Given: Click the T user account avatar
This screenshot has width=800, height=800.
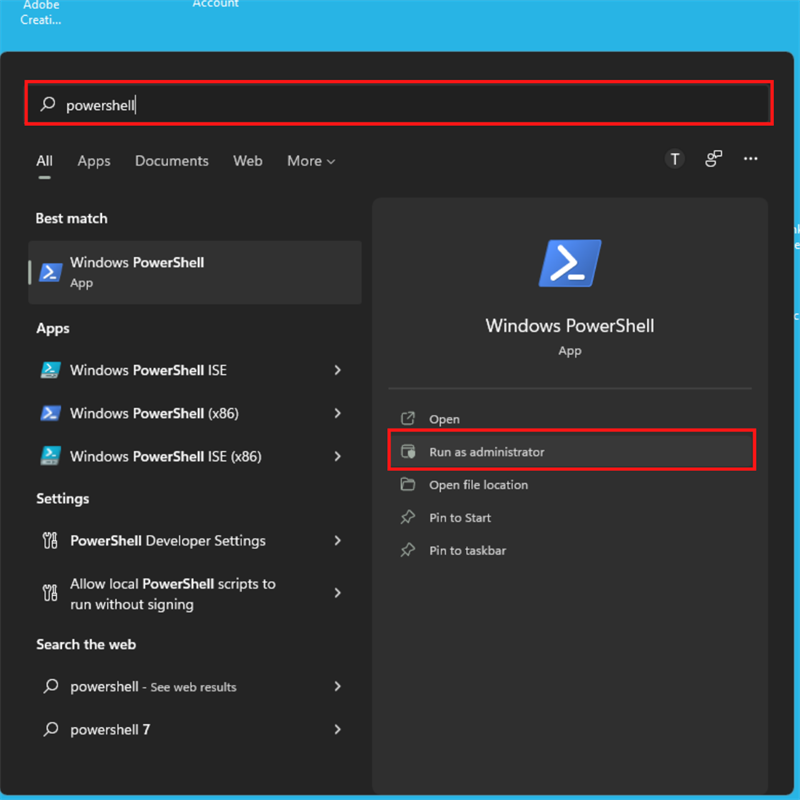Looking at the screenshot, I should click(674, 159).
